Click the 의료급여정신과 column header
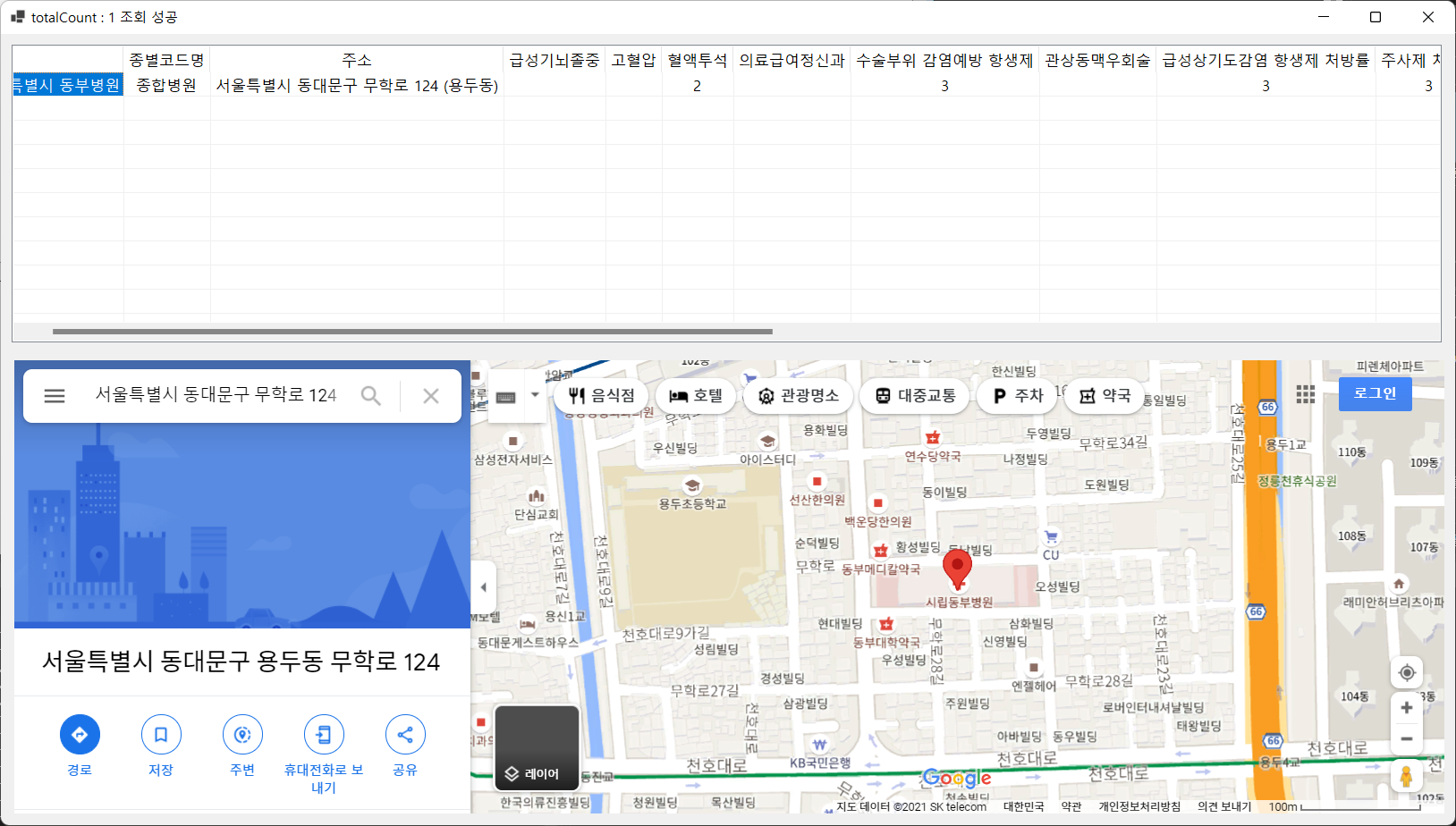This screenshot has height=826, width=1456. click(791, 60)
